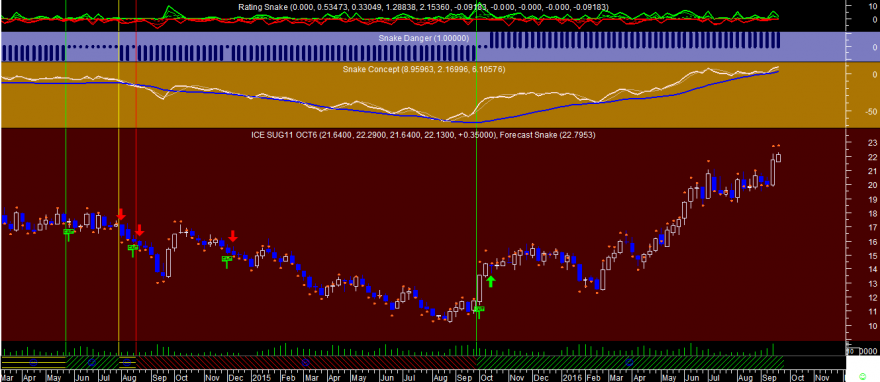Click the ICE SUG11 OCT6 price chart title
The width and height of the screenshot is (880, 382).
pos(373,135)
